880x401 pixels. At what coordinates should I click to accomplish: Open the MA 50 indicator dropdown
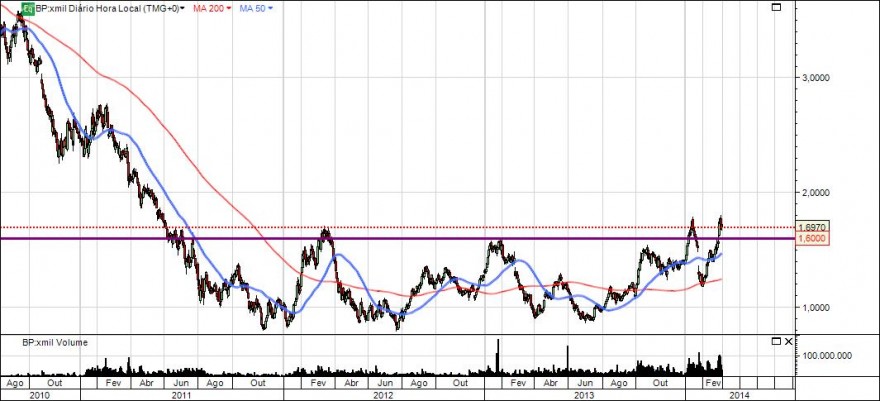click(256, 8)
